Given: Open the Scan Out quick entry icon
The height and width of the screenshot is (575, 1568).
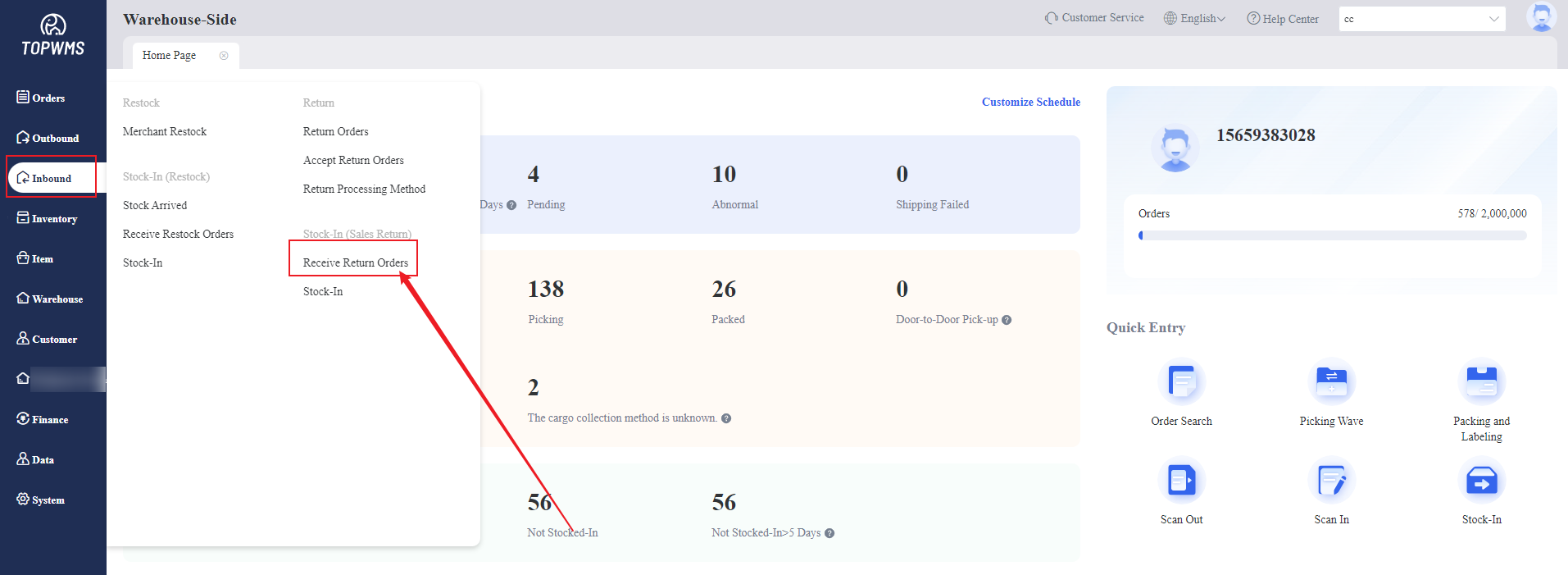Looking at the screenshot, I should click(x=1181, y=481).
